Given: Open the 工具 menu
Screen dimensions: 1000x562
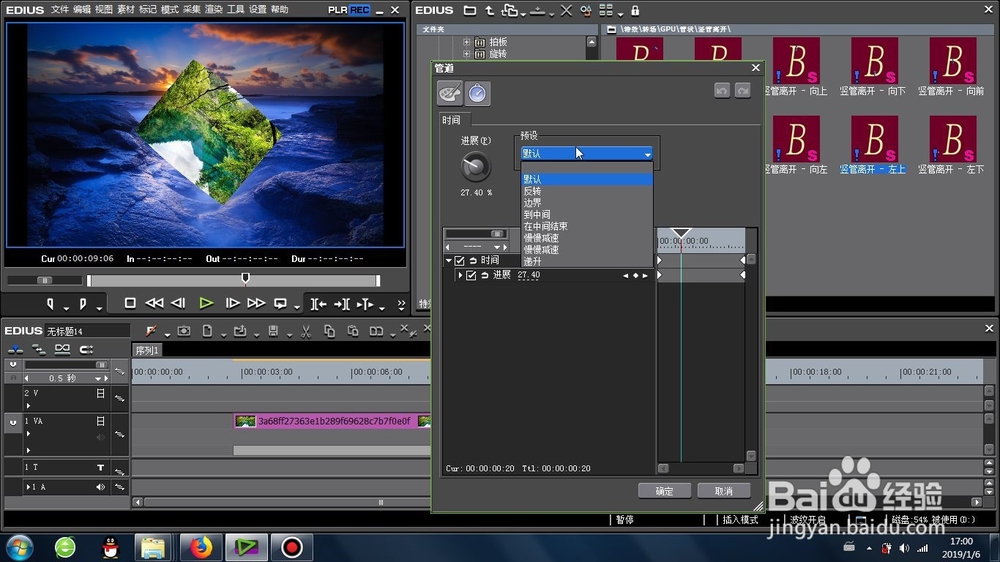Looking at the screenshot, I should click(235, 10).
